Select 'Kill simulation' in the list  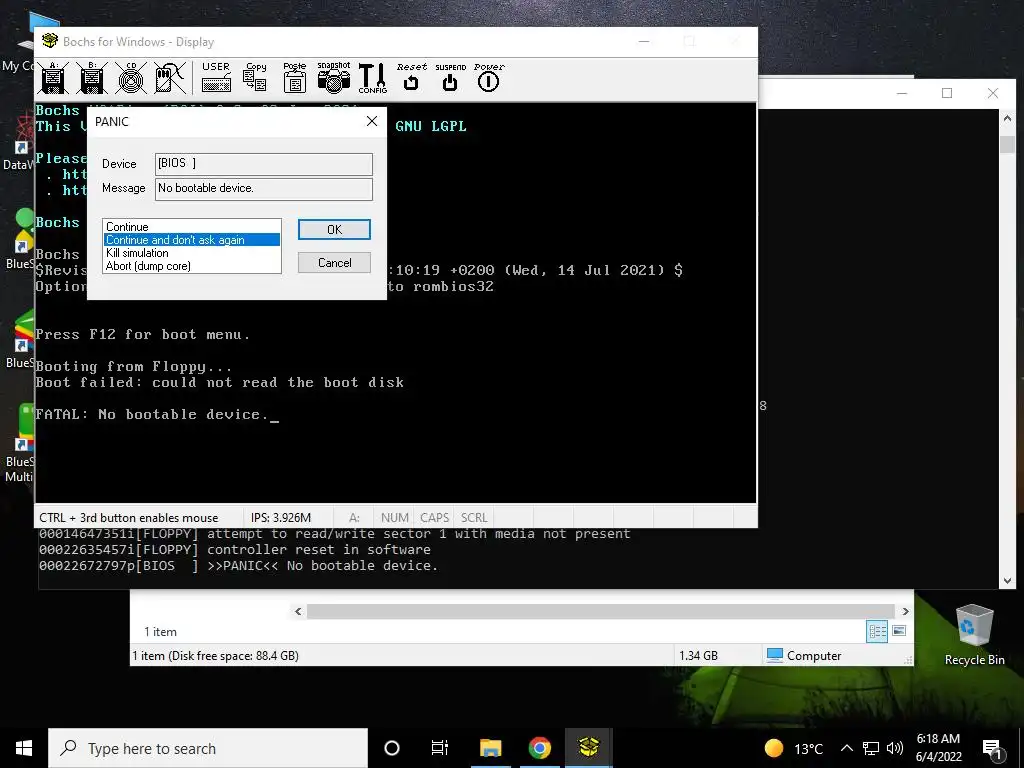pos(192,253)
